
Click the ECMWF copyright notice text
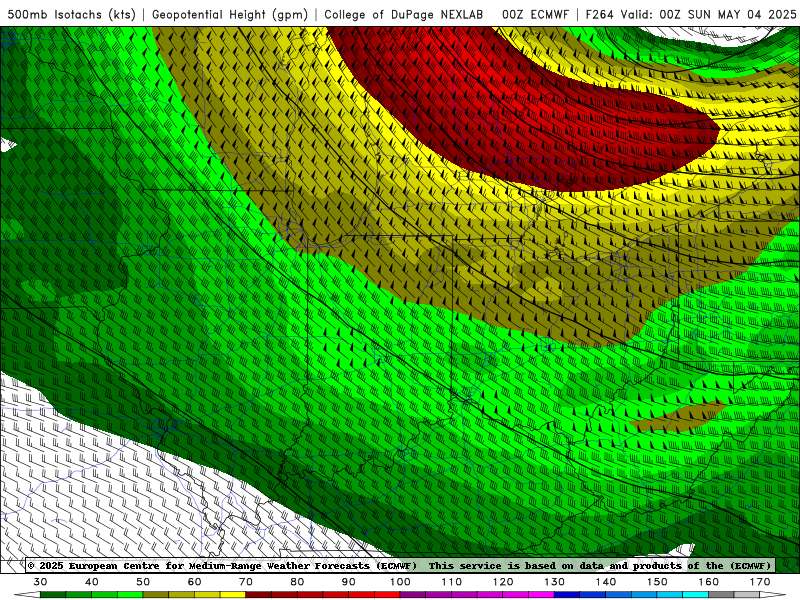point(222,565)
